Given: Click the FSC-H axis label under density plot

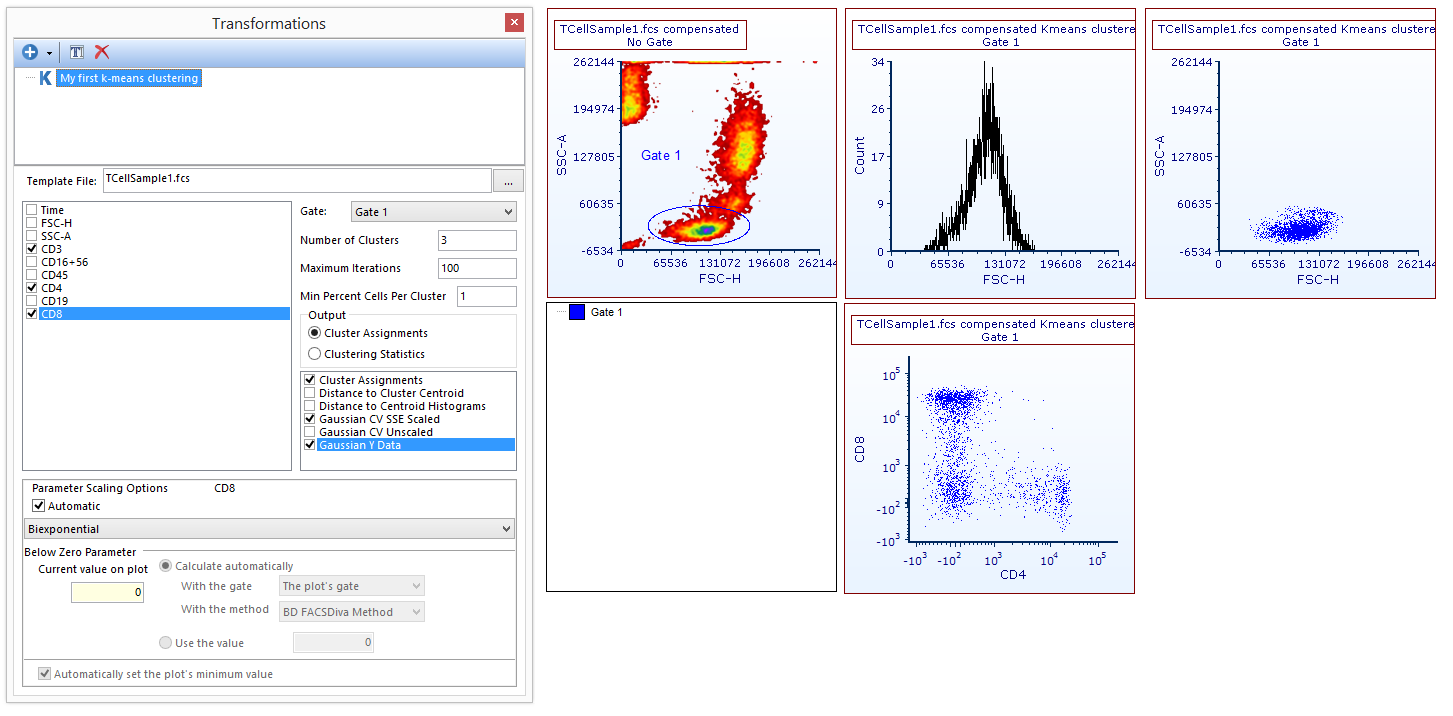Looking at the screenshot, I should pyautogui.click(x=720, y=279).
